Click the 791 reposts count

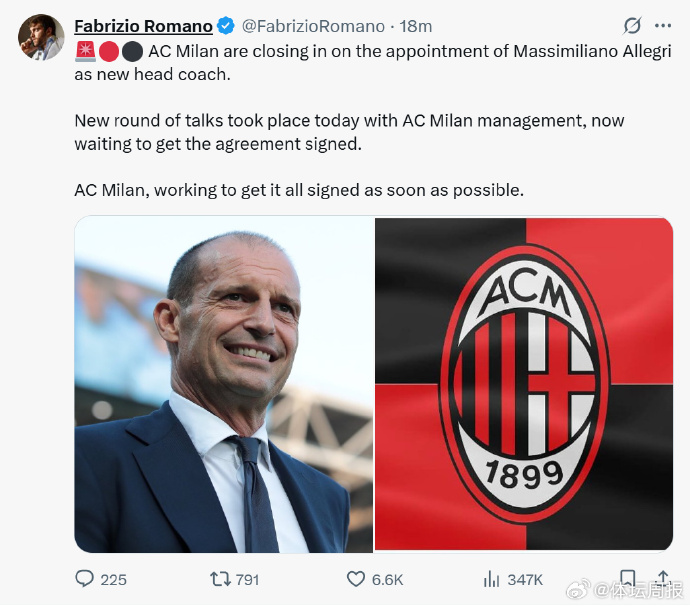pyautogui.click(x=247, y=579)
